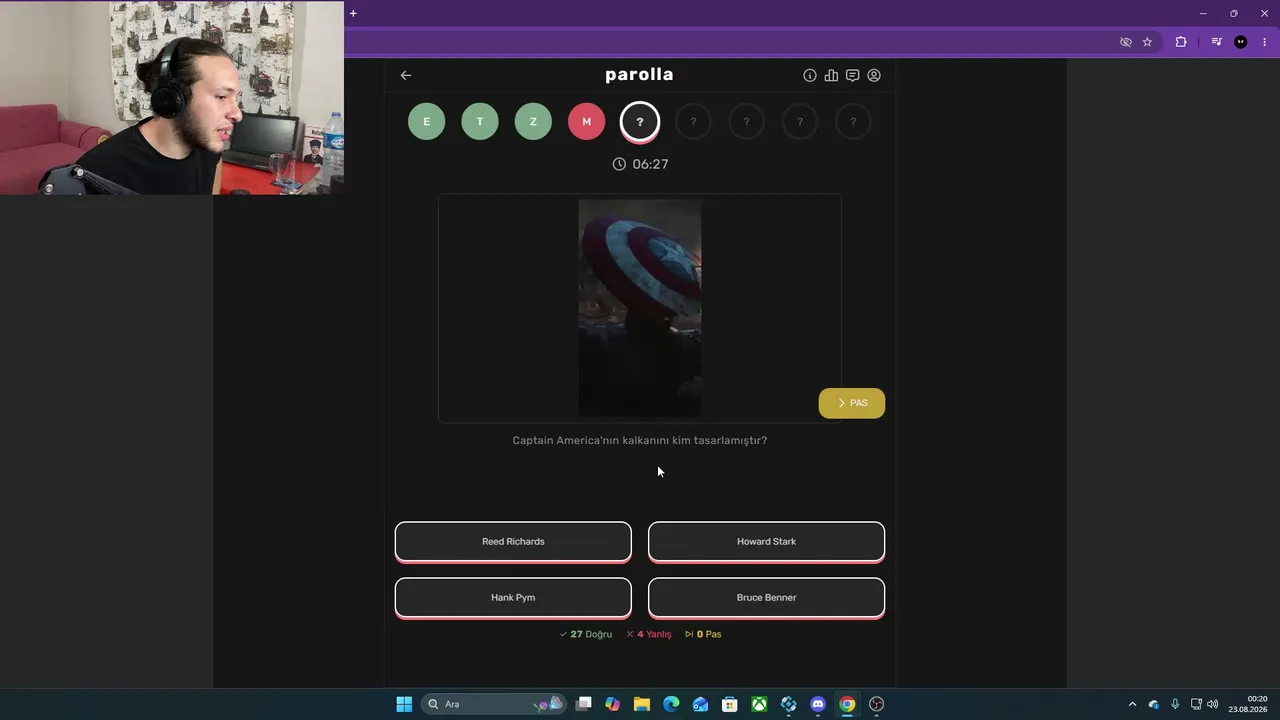Viewport: 1280px width, 720px height.
Task: Open the blue diamond app on the taskbar
Action: pos(789,704)
